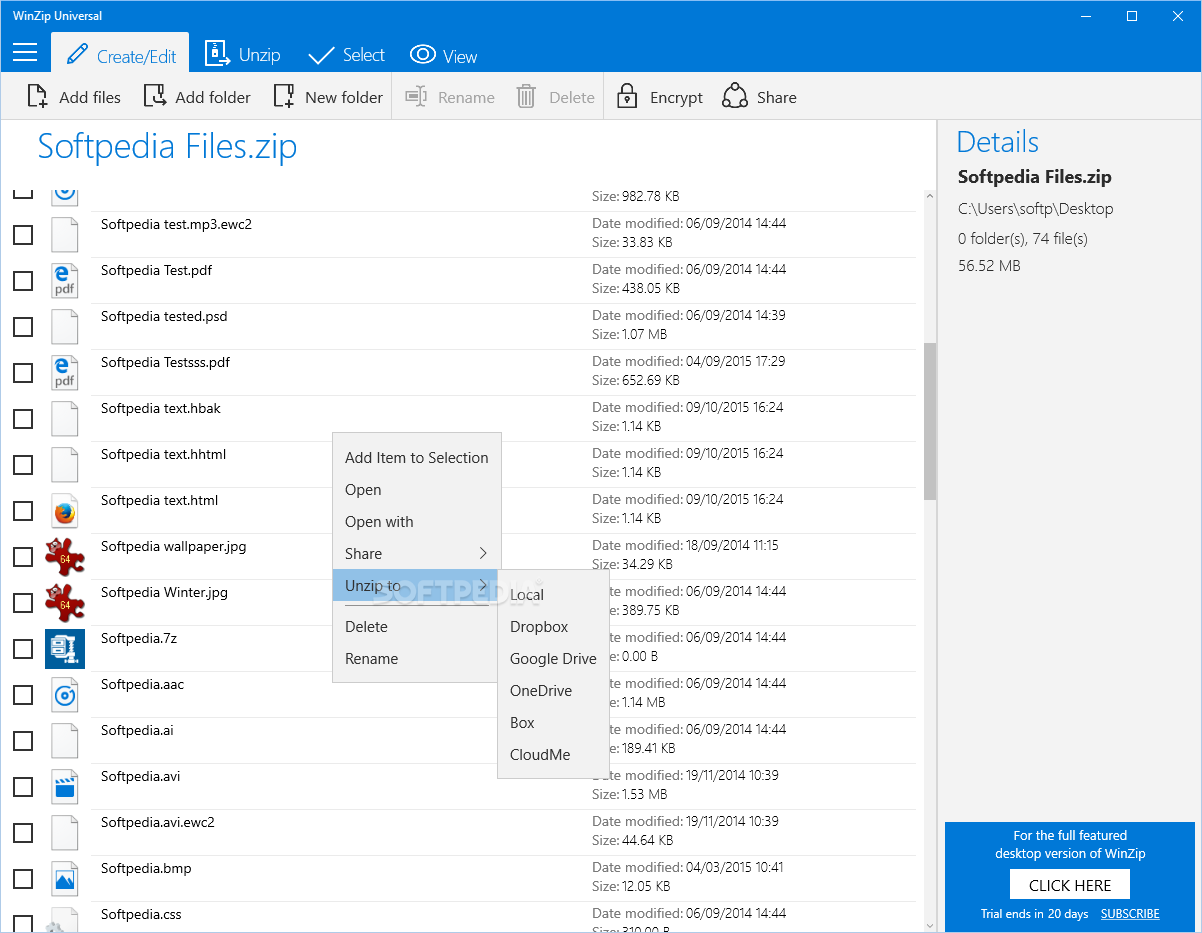Switch to the Unzip tab
The image size is (1202, 933).
pyautogui.click(x=243, y=54)
